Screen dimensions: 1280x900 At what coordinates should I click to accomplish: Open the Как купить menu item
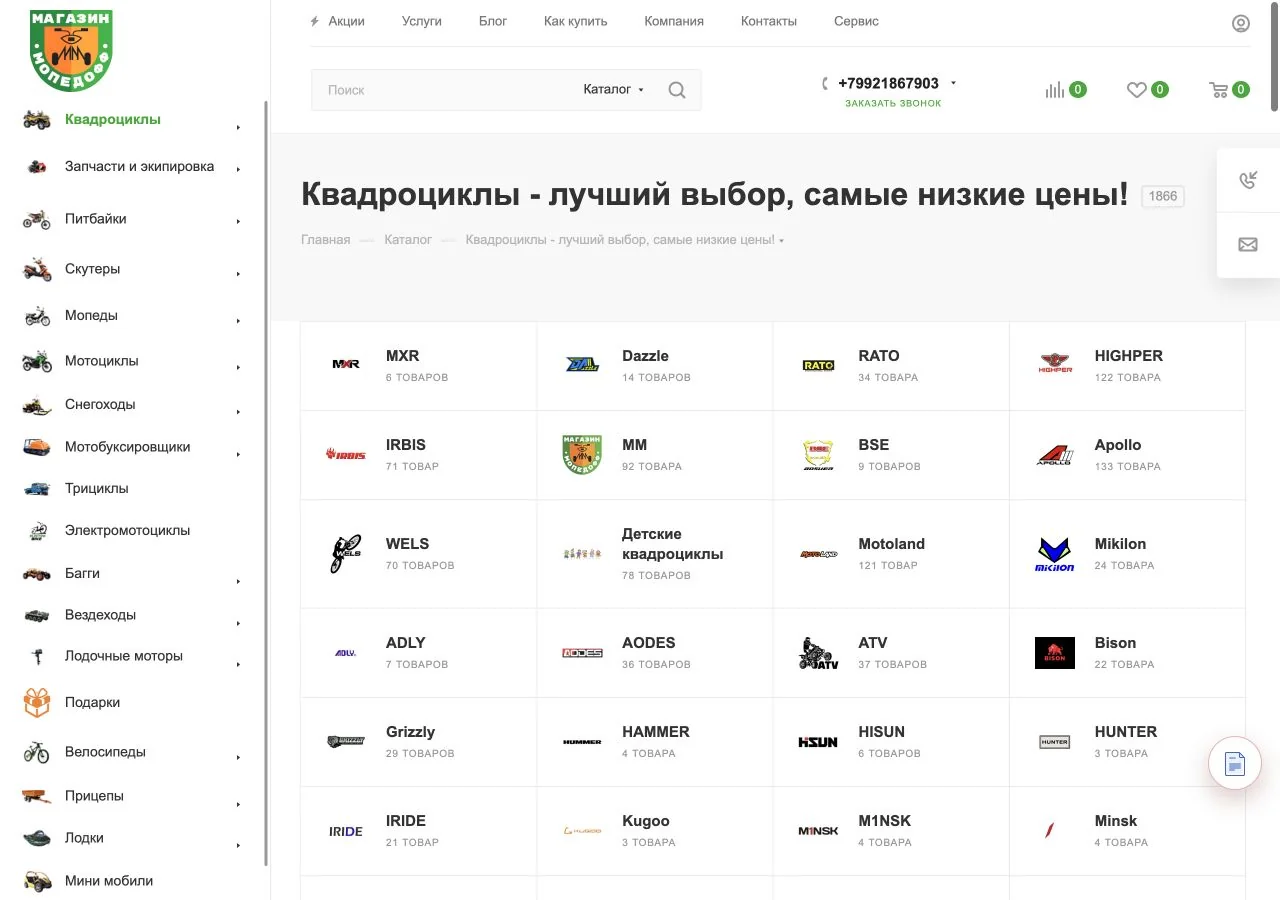point(575,21)
